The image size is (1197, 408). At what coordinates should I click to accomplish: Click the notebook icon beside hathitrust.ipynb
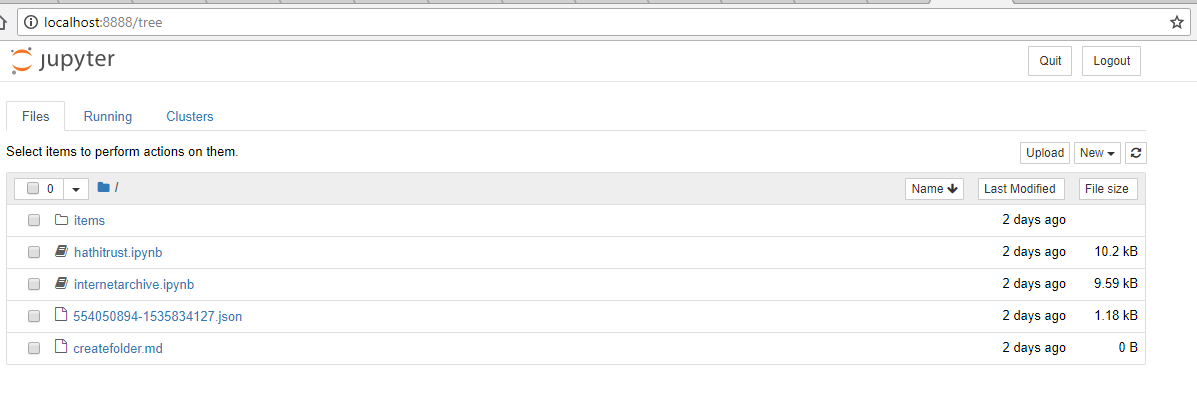(61, 252)
